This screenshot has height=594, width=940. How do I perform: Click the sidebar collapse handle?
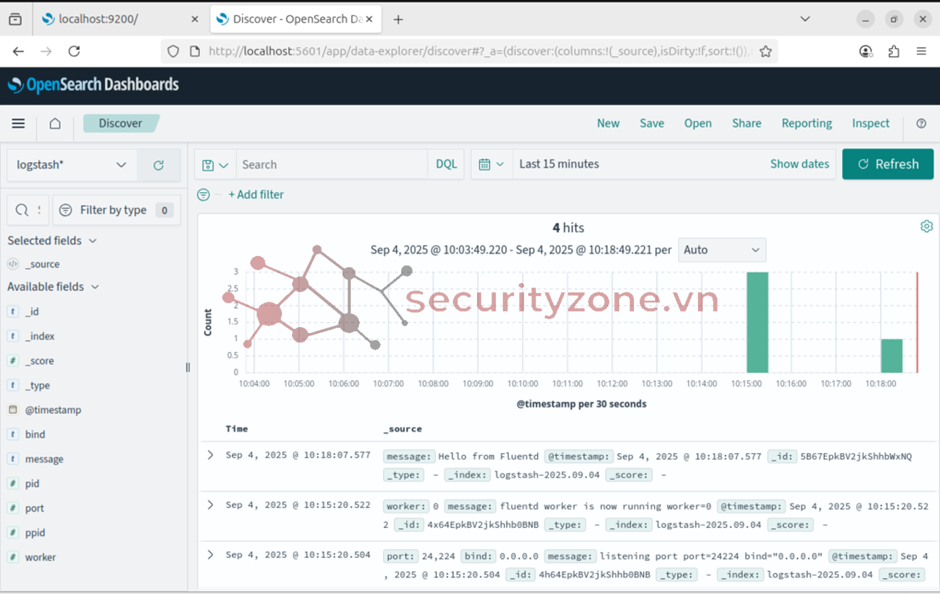coord(188,367)
